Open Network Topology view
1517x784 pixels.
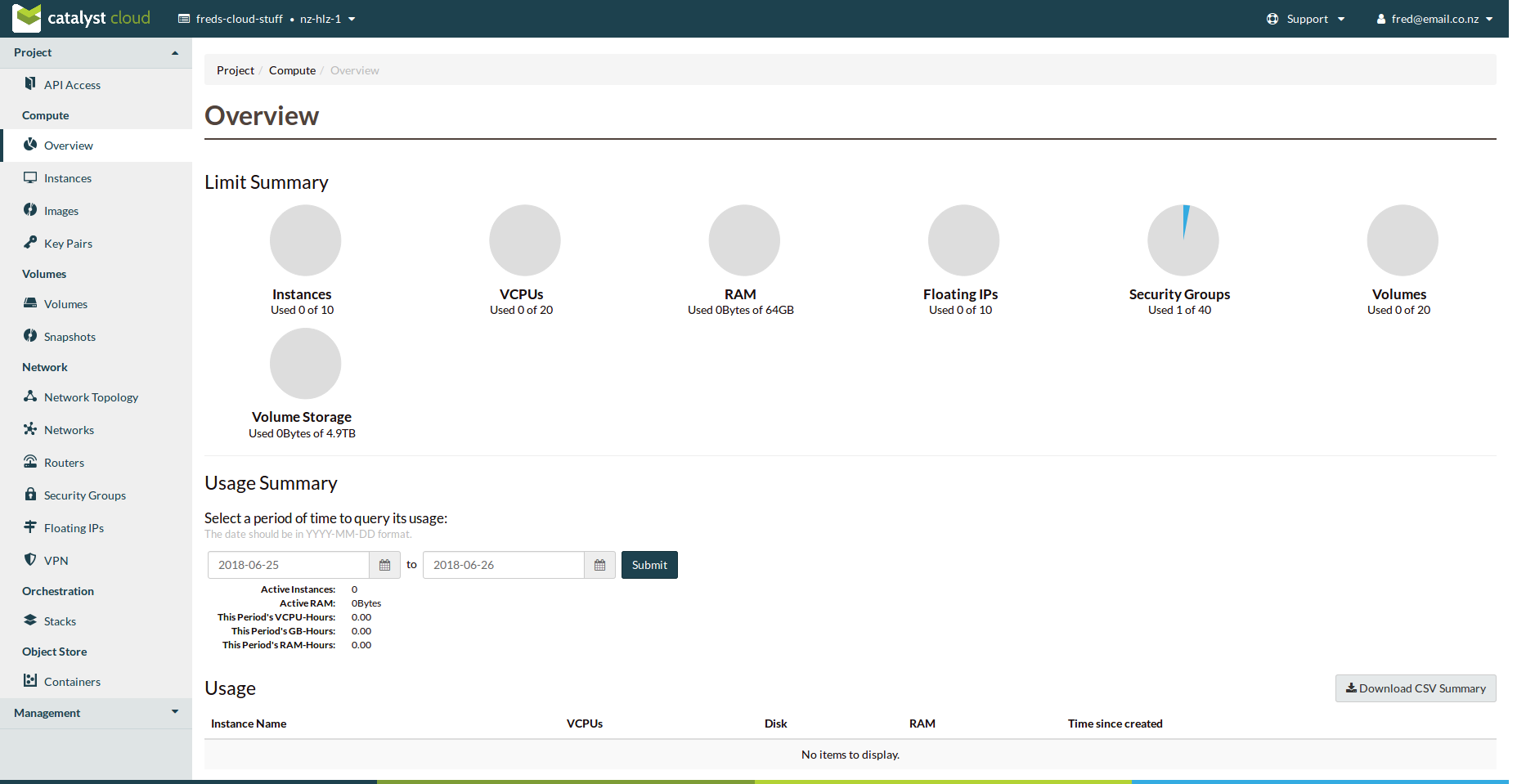(91, 397)
